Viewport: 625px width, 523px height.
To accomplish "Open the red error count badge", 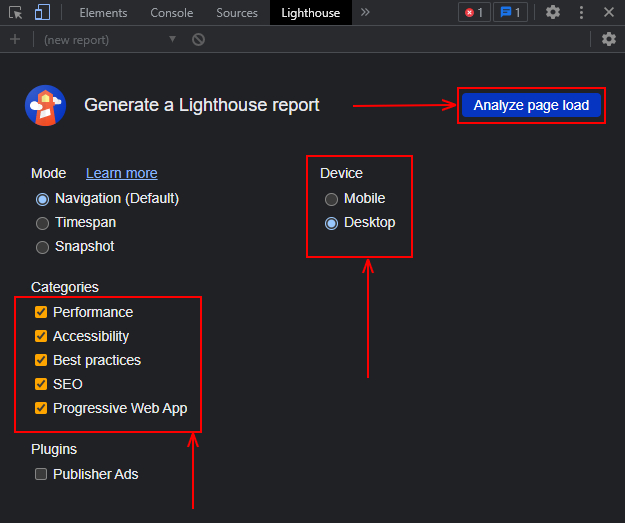I will [474, 13].
